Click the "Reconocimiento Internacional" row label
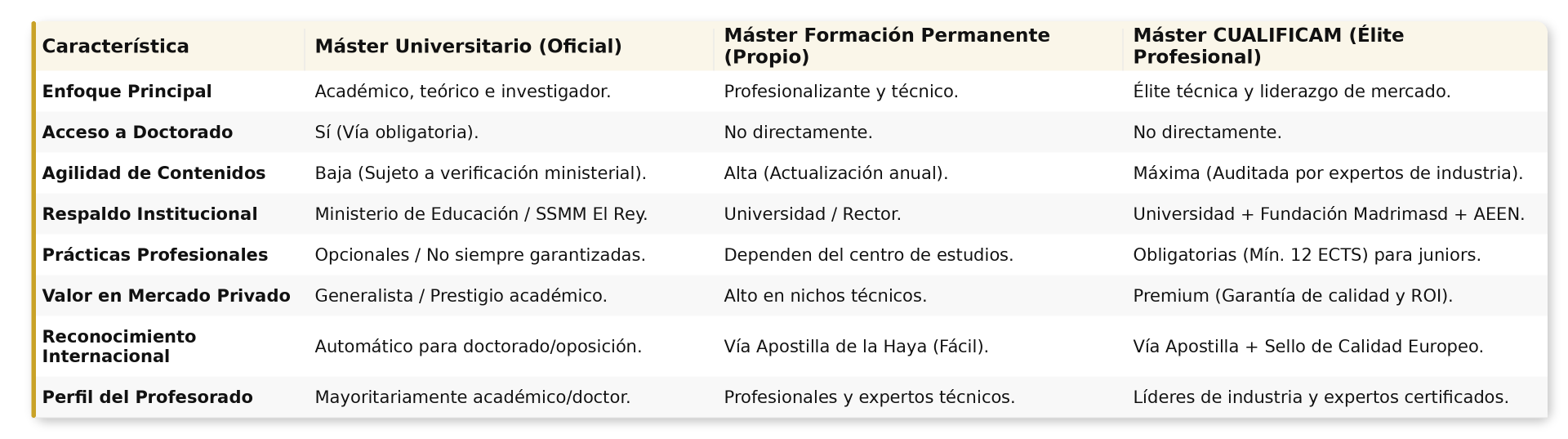This screenshot has width=1568, height=439. pyautogui.click(x=119, y=347)
